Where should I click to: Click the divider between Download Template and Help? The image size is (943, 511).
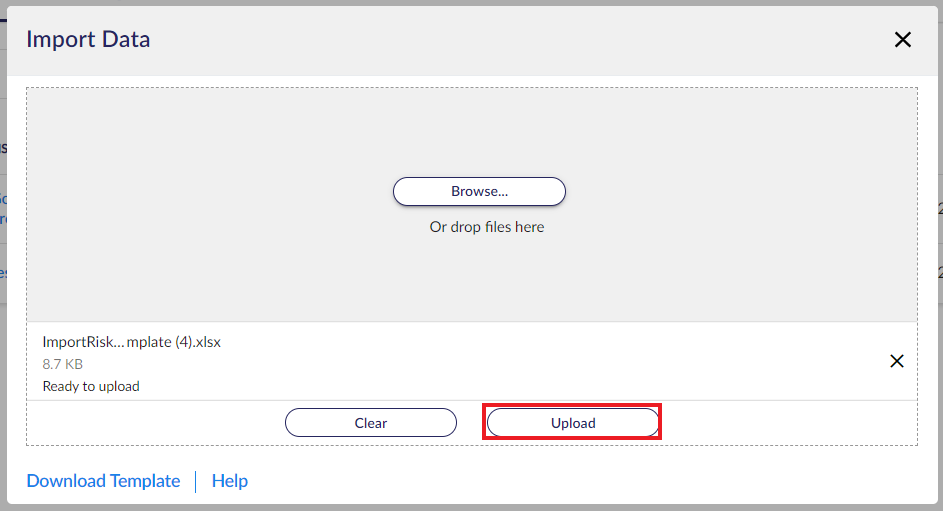point(195,482)
